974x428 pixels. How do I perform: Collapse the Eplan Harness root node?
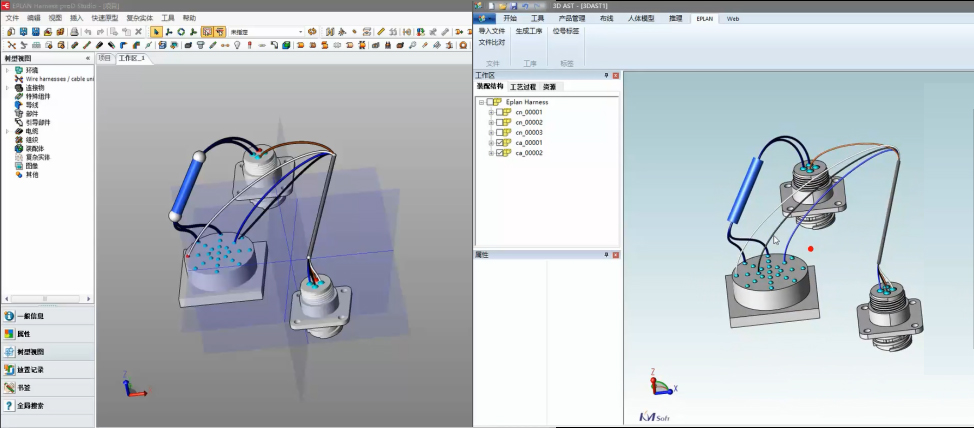pos(481,102)
